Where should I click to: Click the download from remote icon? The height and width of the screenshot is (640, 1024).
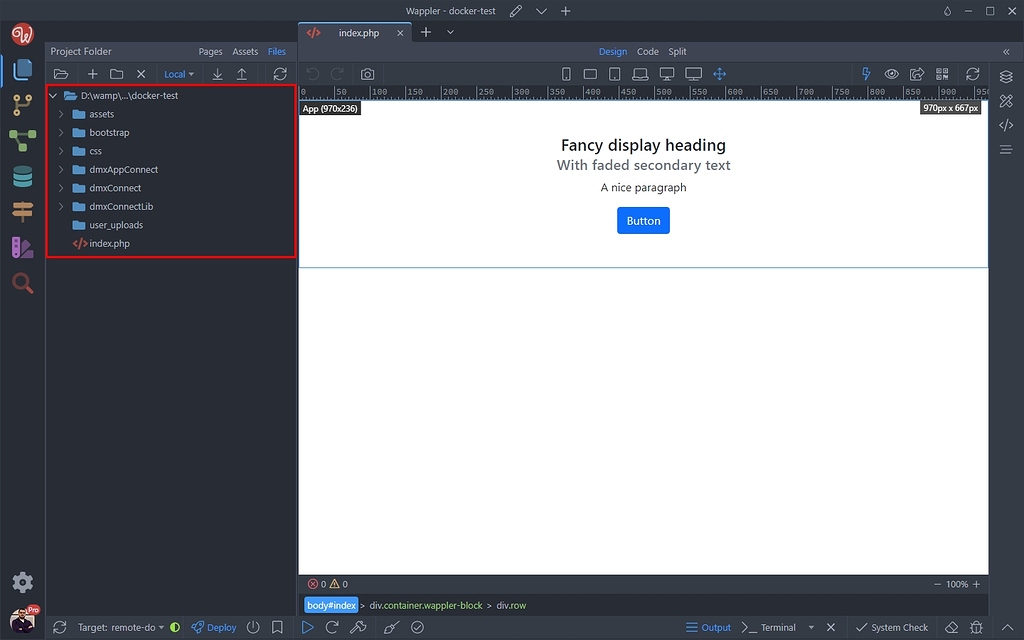[x=217, y=74]
